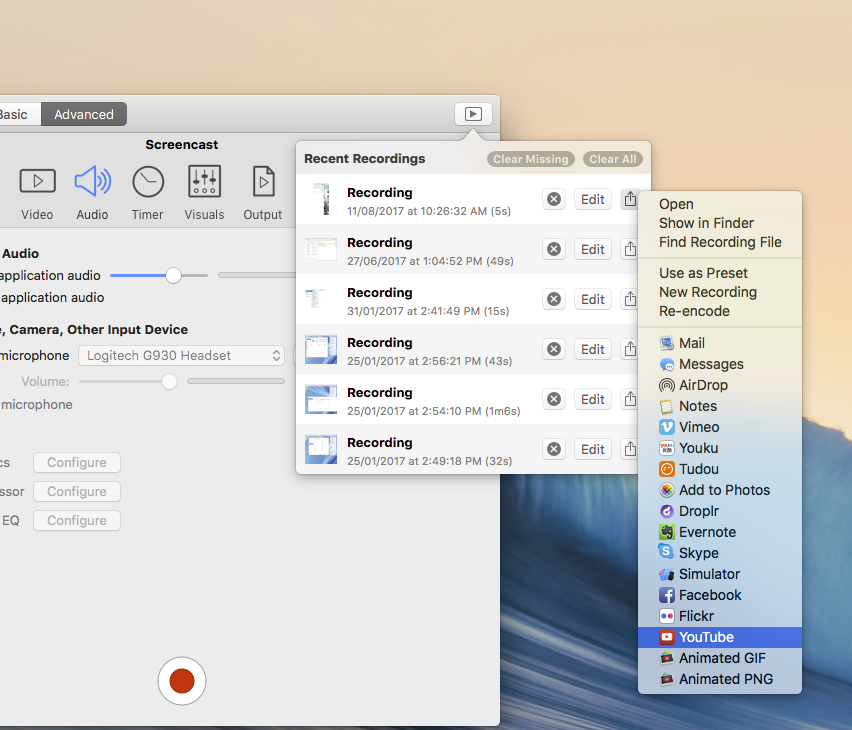Adjust the application audio volume slider
The image size is (852, 730).
point(173,275)
